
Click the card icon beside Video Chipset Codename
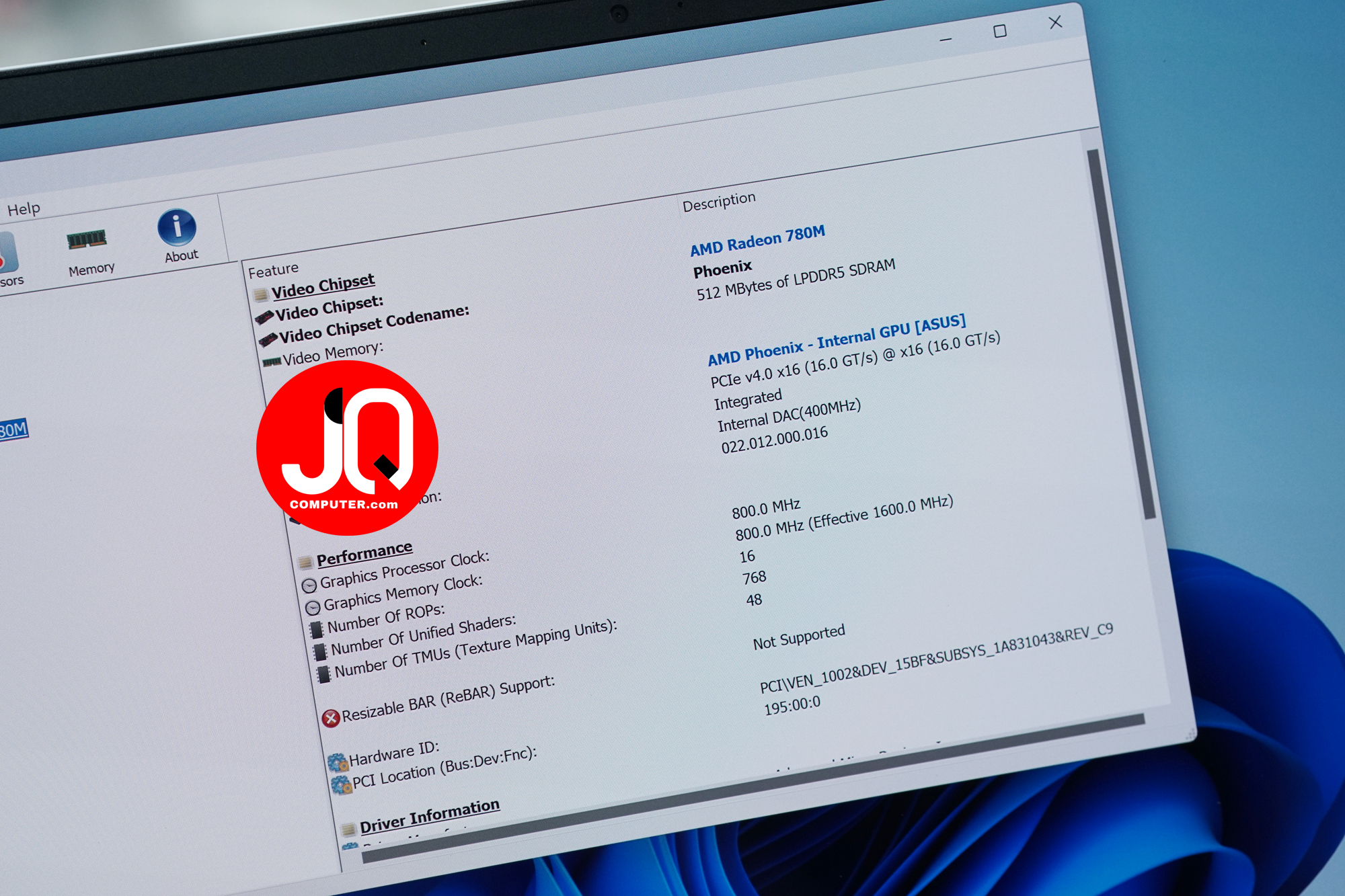[268, 338]
